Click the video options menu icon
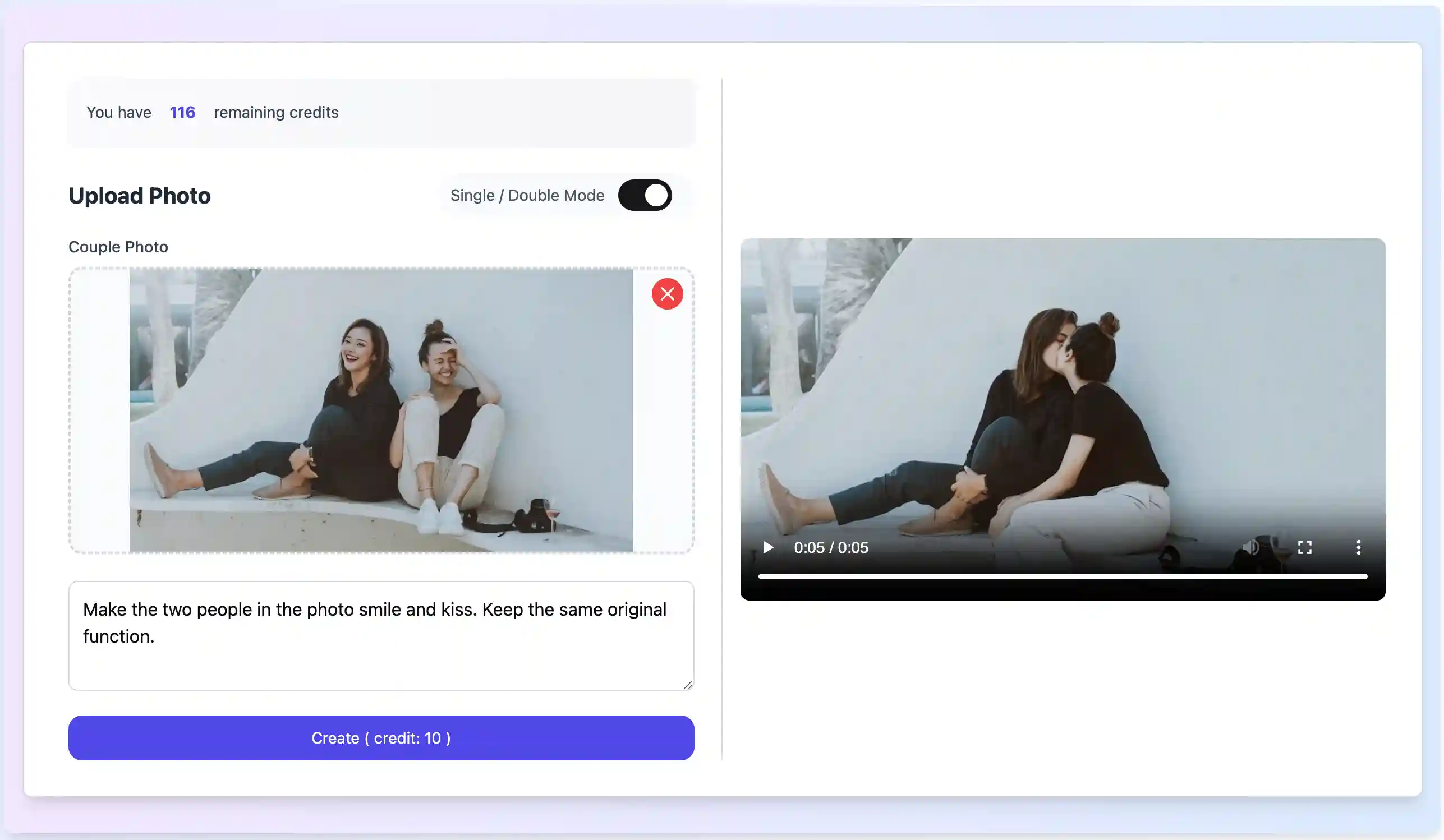Screen dimensions: 1444x840 (1358, 547)
